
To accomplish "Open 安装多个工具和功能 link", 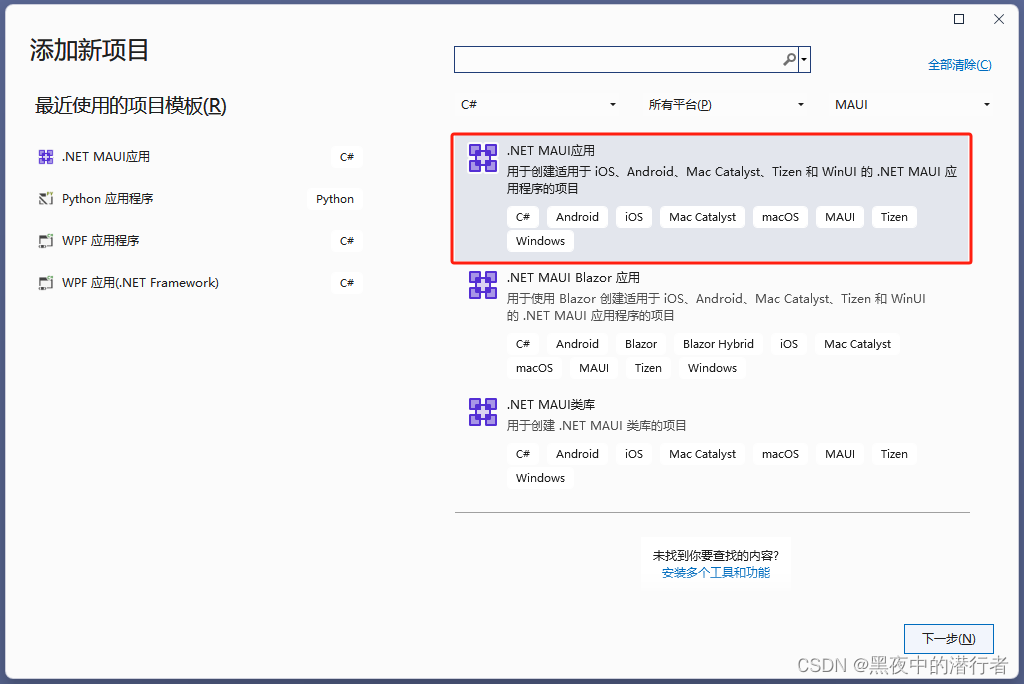I will coord(716,572).
